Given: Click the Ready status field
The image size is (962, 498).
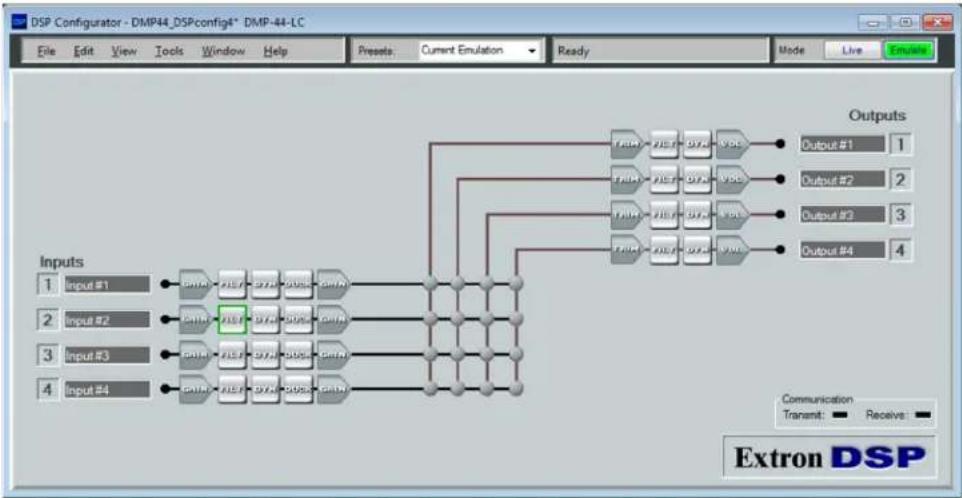Looking at the screenshot, I should (660, 51).
